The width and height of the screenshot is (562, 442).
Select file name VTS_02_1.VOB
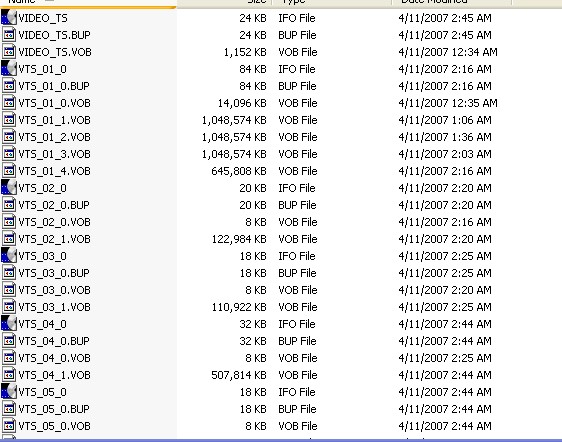point(54,239)
